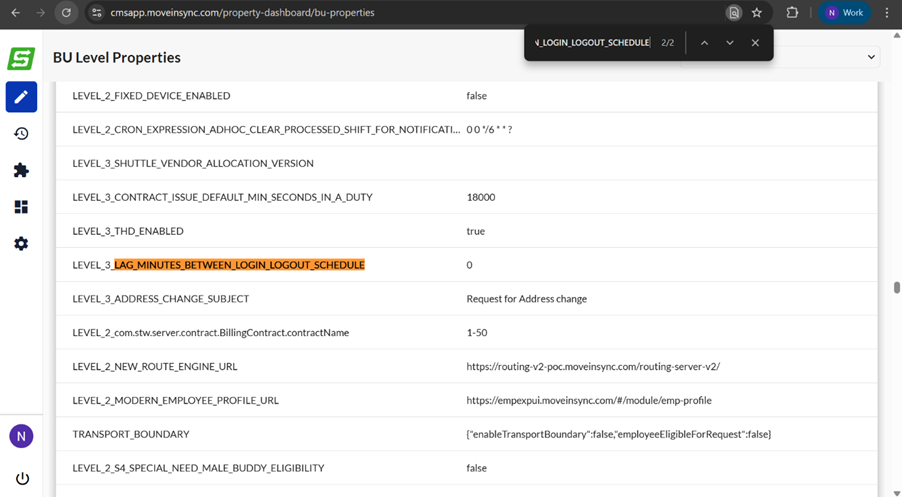Image resolution: width=902 pixels, height=497 pixels.
Task: Click the purple N user avatar in sidebar
Action: pos(21,436)
